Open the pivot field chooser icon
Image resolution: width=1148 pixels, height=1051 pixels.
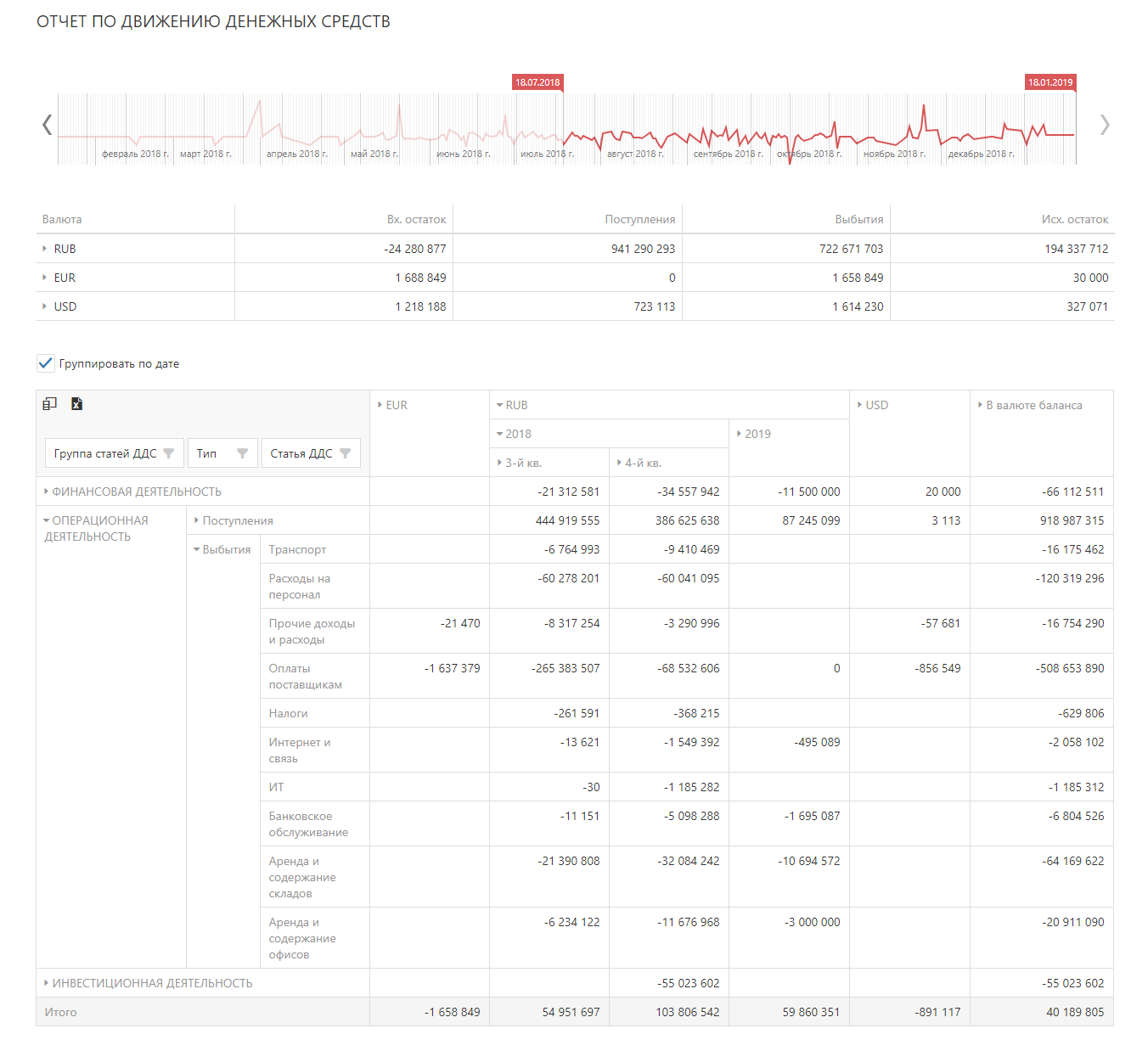point(50,404)
